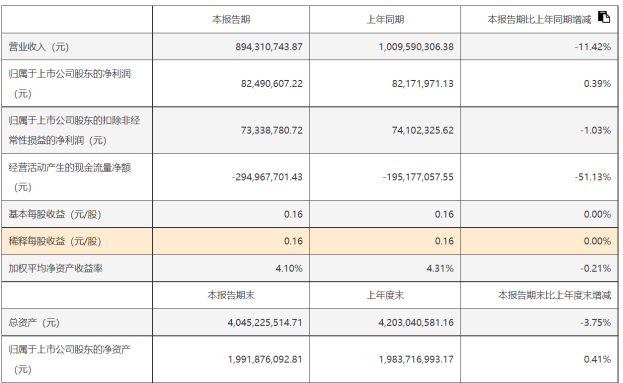Select the 上年同期 column header
Image resolution: width=623 pixels, height=383 pixels.
tap(385, 19)
